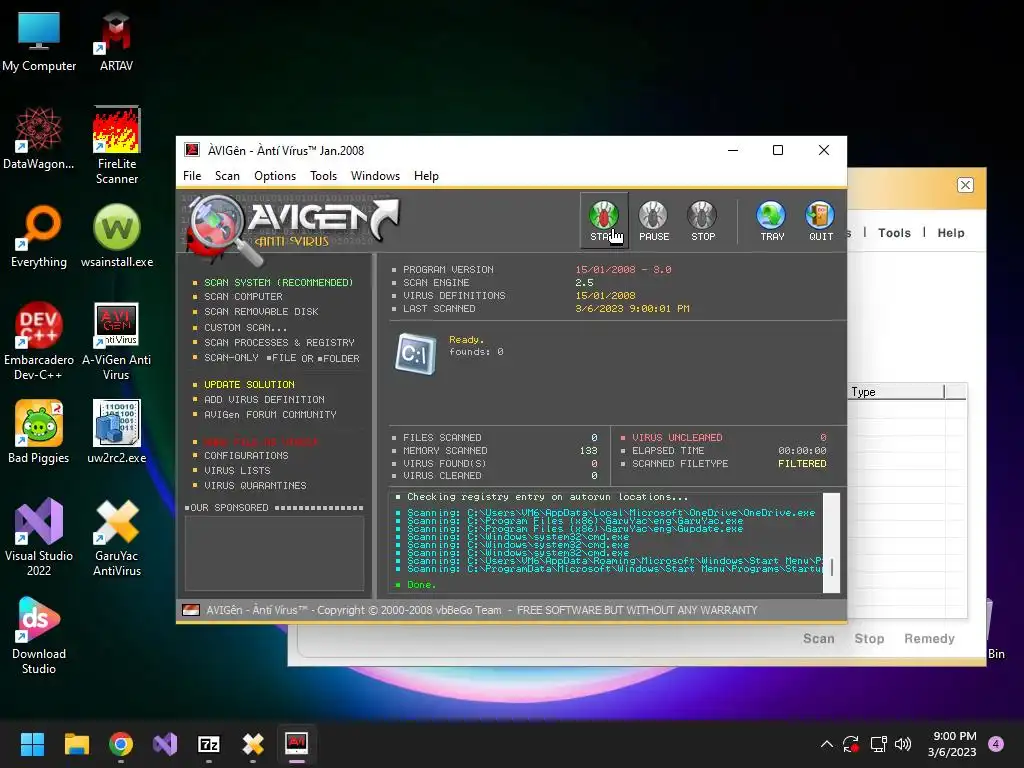Click the C:\ drive icon in scan panel

415,354
